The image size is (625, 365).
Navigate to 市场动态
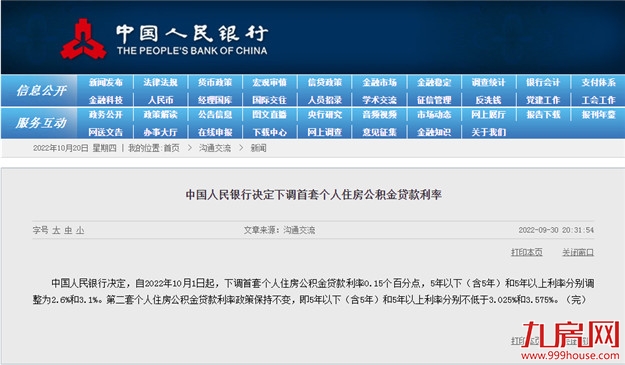(x=434, y=115)
